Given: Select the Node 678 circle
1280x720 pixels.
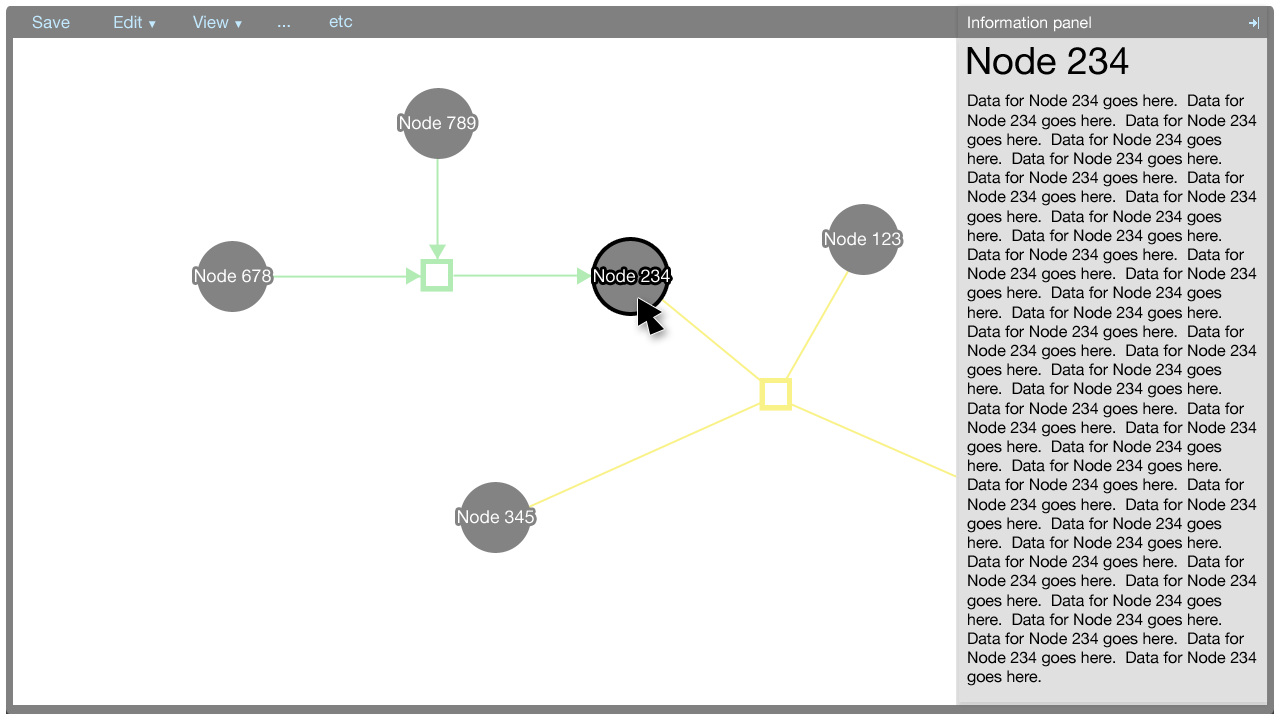Looking at the screenshot, I should 232,276.
